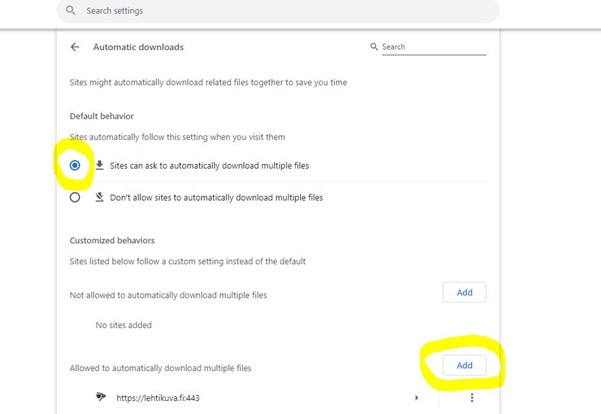The height and width of the screenshot is (414, 601).
Task: Select Don't allow sites radio button
Action: tap(75, 198)
